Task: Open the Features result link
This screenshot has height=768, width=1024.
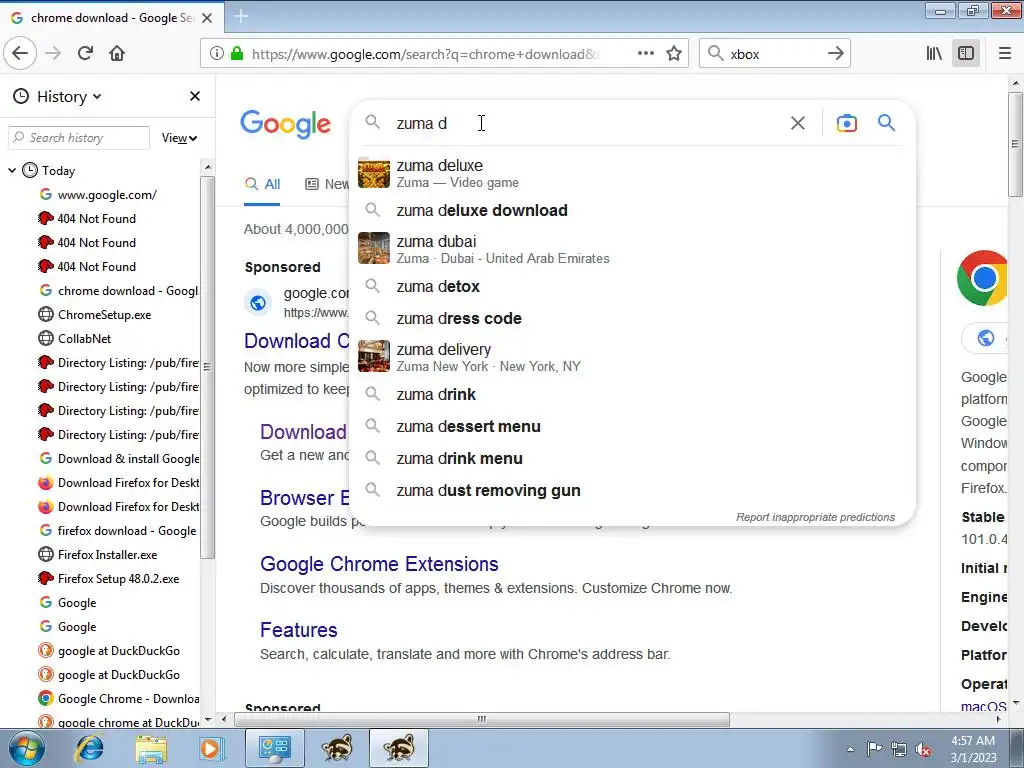Action: tap(298, 630)
